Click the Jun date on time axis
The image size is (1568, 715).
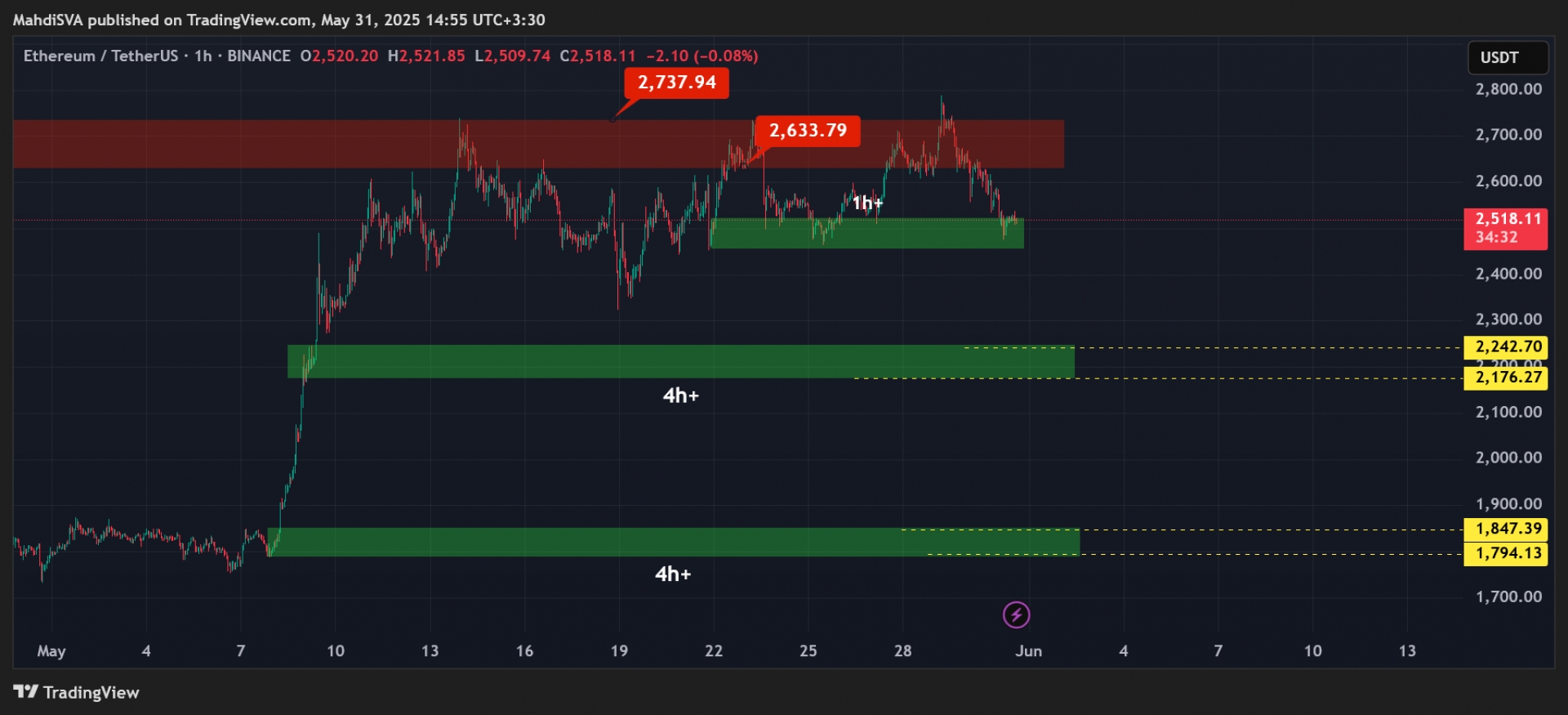pos(1028,651)
